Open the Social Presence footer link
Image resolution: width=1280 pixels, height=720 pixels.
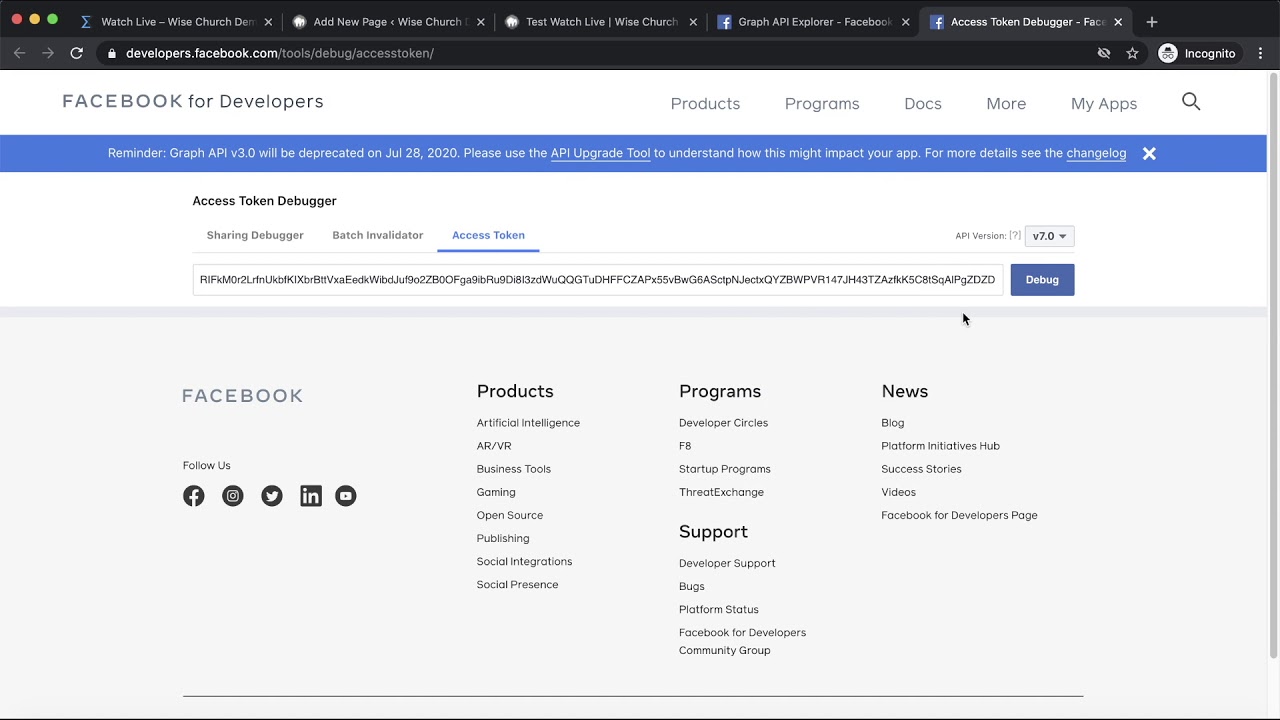tap(517, 584)
